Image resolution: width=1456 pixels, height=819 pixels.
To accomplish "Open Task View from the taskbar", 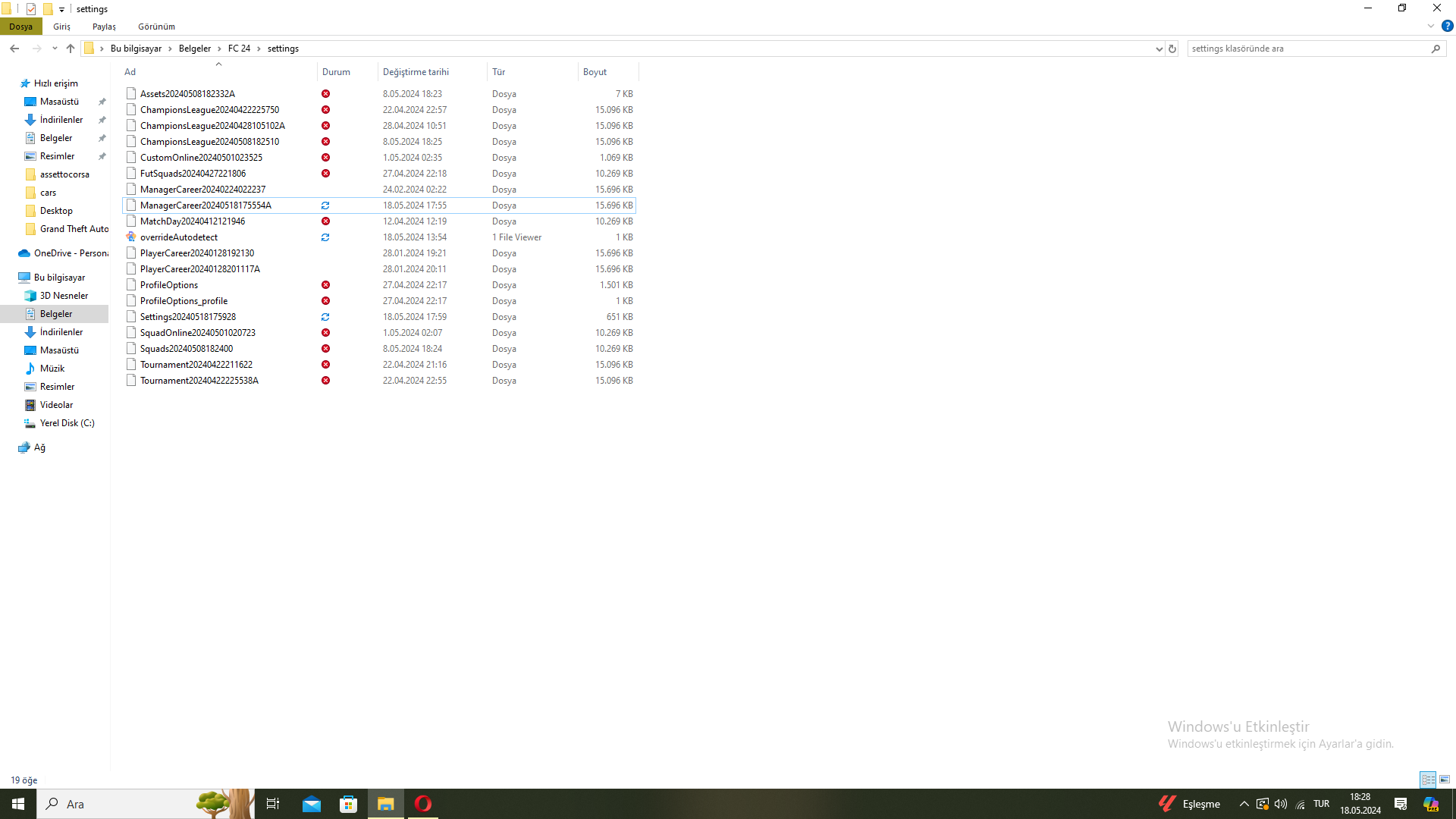I will [272, 804].
